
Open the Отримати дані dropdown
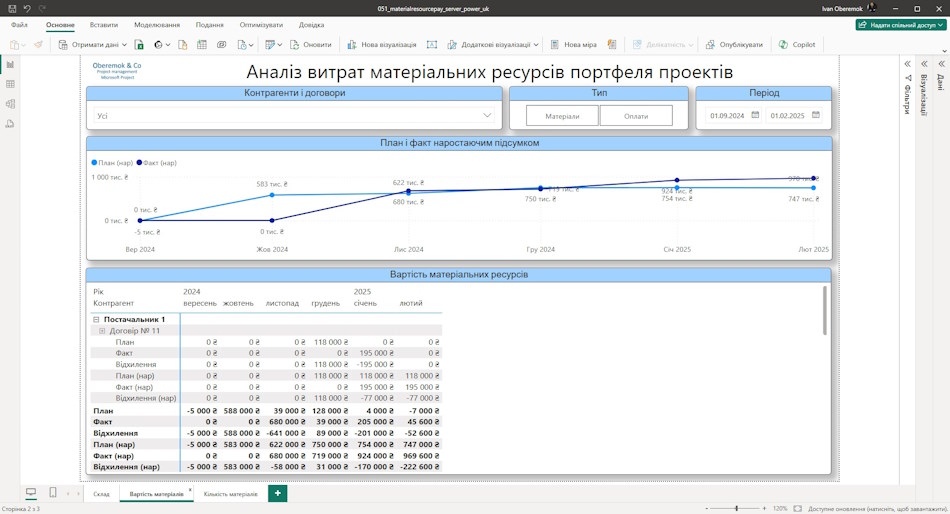(124, 45)
